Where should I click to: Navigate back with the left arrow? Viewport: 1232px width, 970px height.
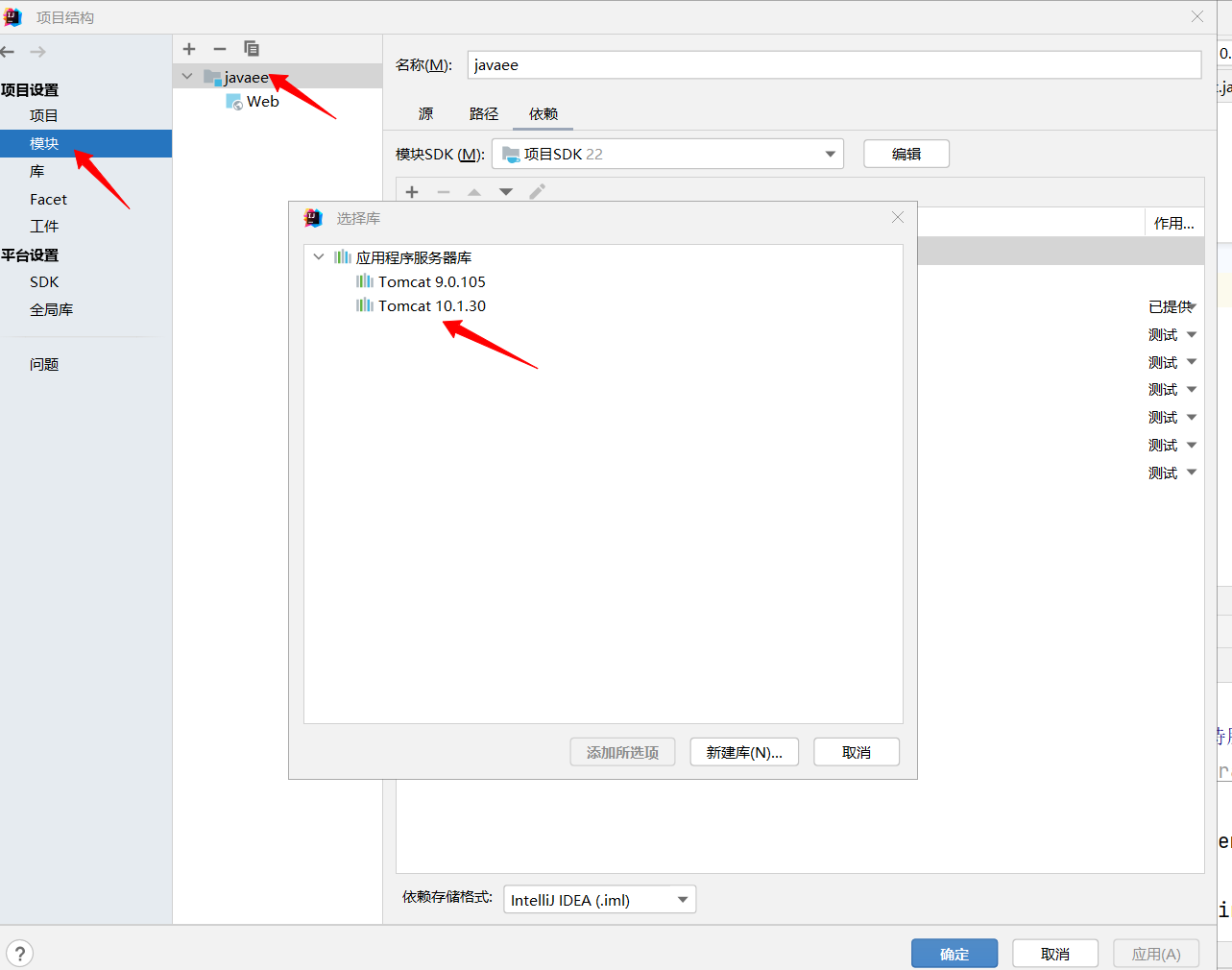(x=8, y=52)
